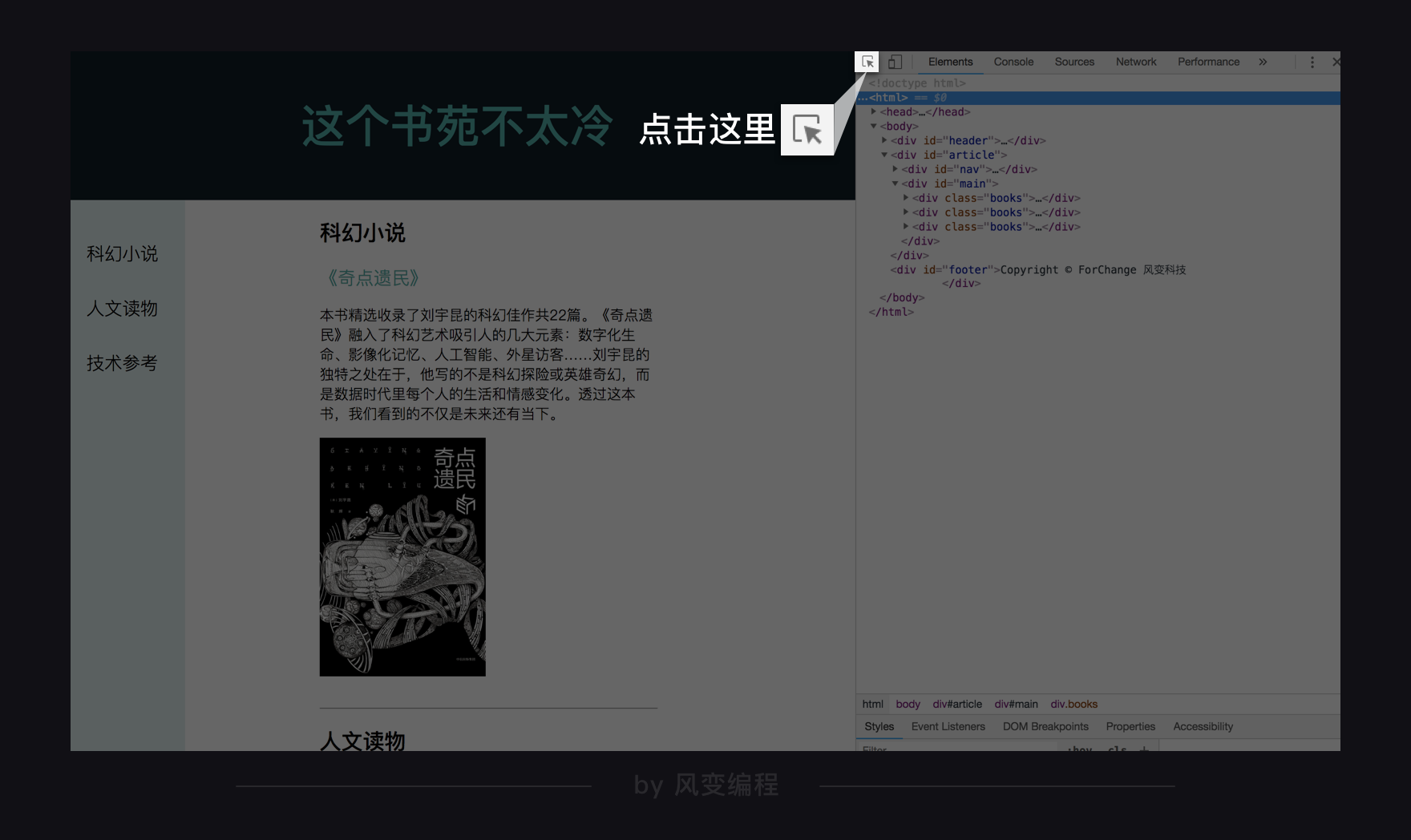Collapse the body element node
The image size is (1411, 840).
874,126
